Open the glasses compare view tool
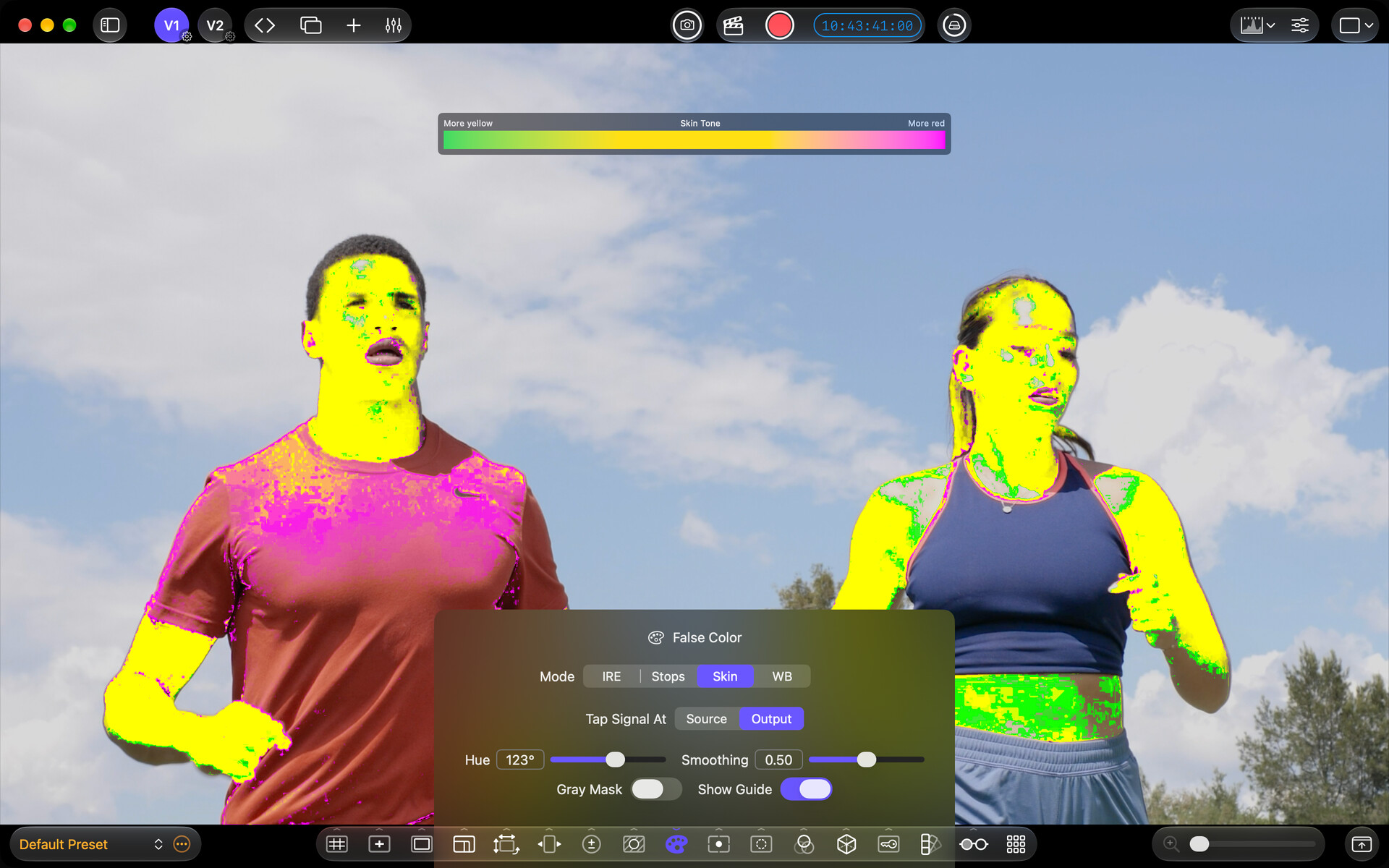 (x=974, y=844)
